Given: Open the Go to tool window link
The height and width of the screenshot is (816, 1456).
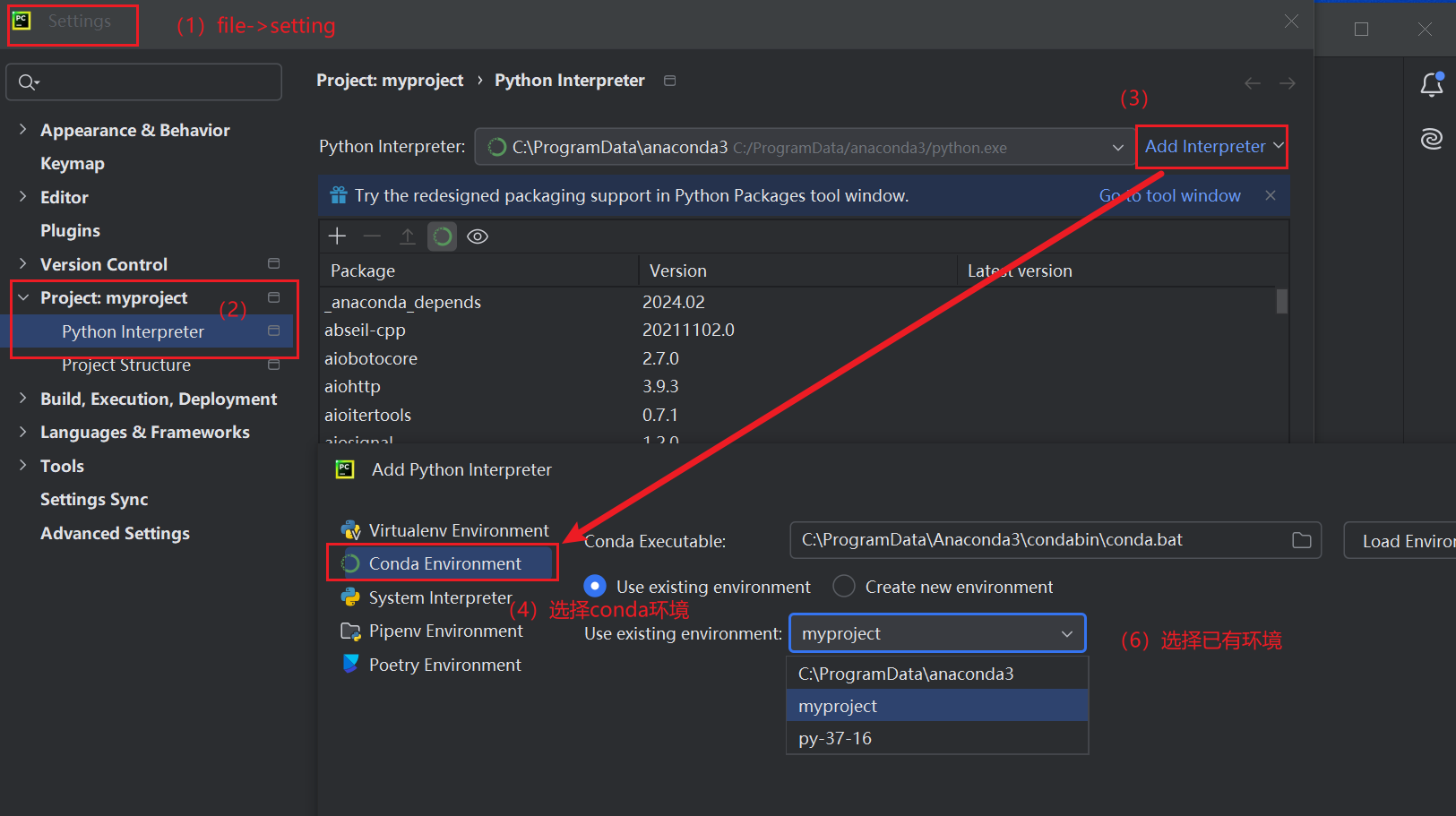Looking at the screenshot, I should pos(1170,195).
